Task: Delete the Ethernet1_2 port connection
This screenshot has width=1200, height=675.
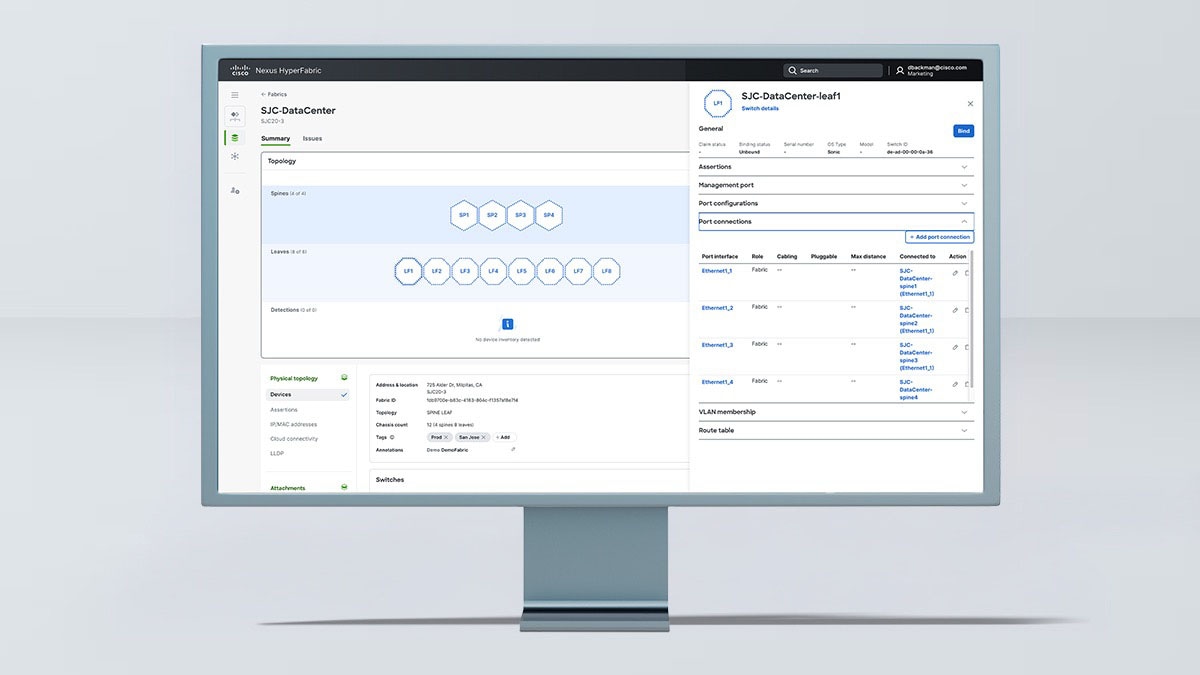Action: (967, 309)
